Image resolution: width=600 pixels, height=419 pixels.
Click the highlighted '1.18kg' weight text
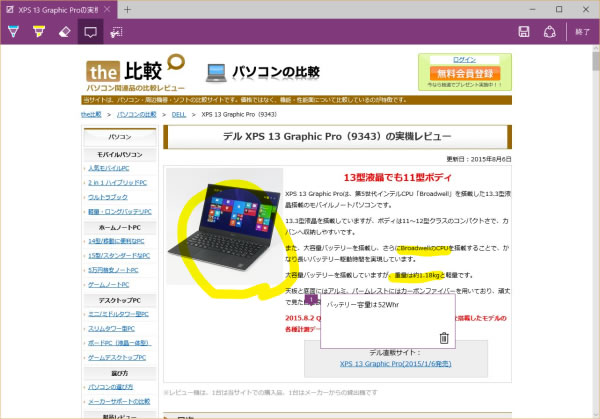429,276
